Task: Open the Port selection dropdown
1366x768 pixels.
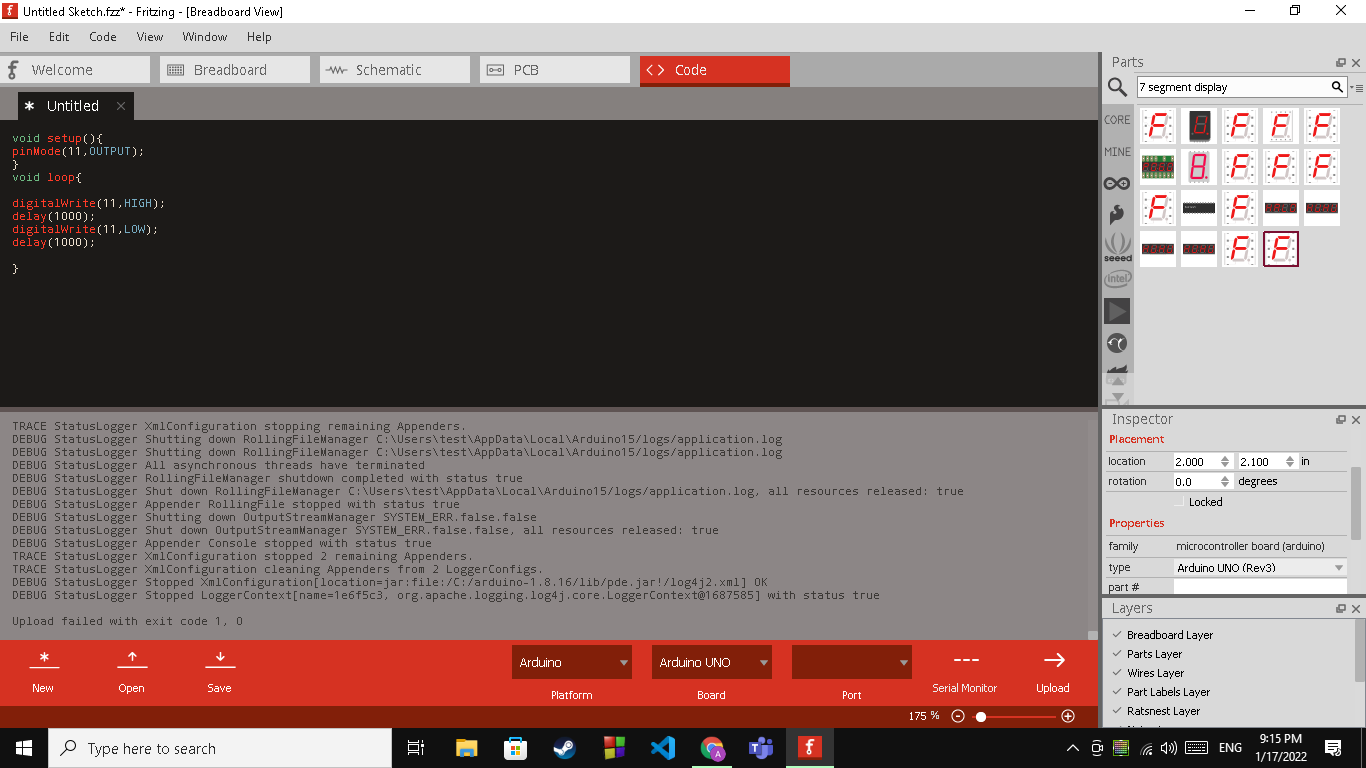Action: point(851,661)
